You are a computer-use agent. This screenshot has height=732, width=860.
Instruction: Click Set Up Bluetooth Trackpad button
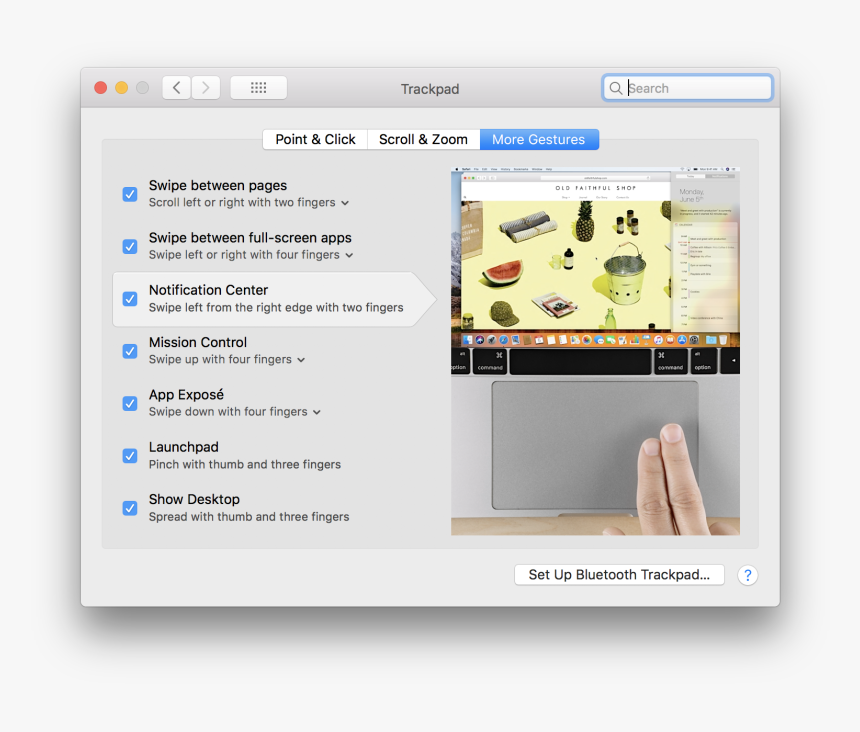click(619, 574)
